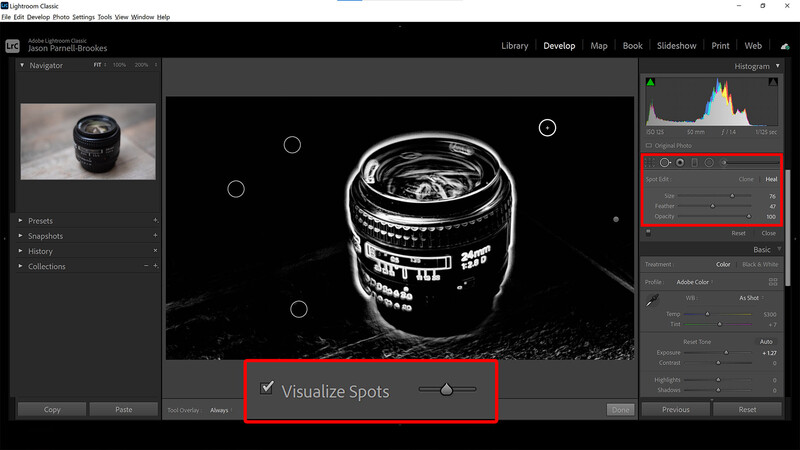Set Navigator zoom to 100%
Screen dimensions: 800x450
pyautogui.click(x=119, y=65)
